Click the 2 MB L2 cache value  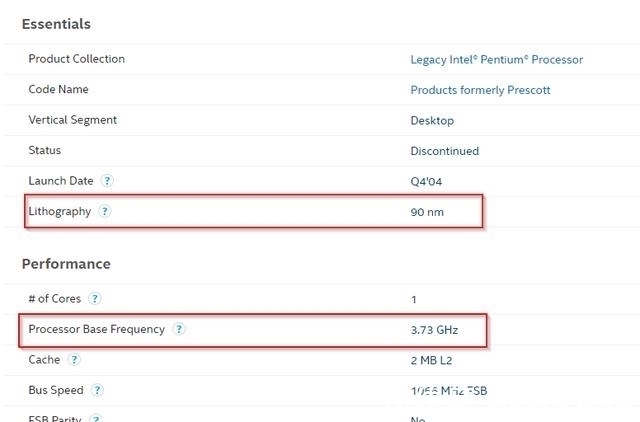point(433,360)
